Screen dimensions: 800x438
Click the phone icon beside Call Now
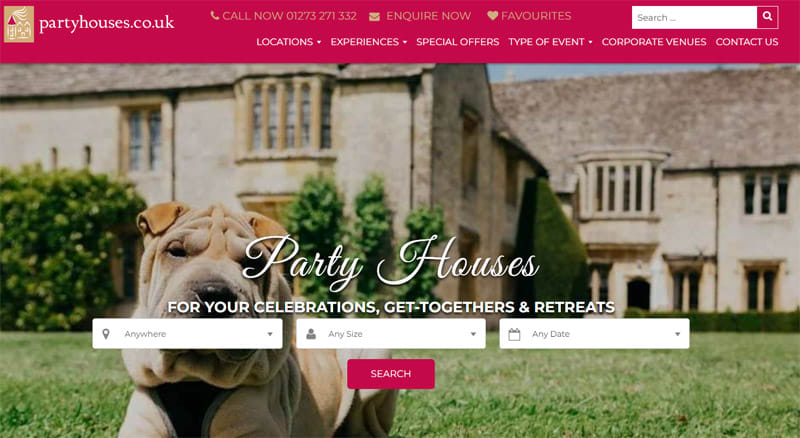click(215, 16)
